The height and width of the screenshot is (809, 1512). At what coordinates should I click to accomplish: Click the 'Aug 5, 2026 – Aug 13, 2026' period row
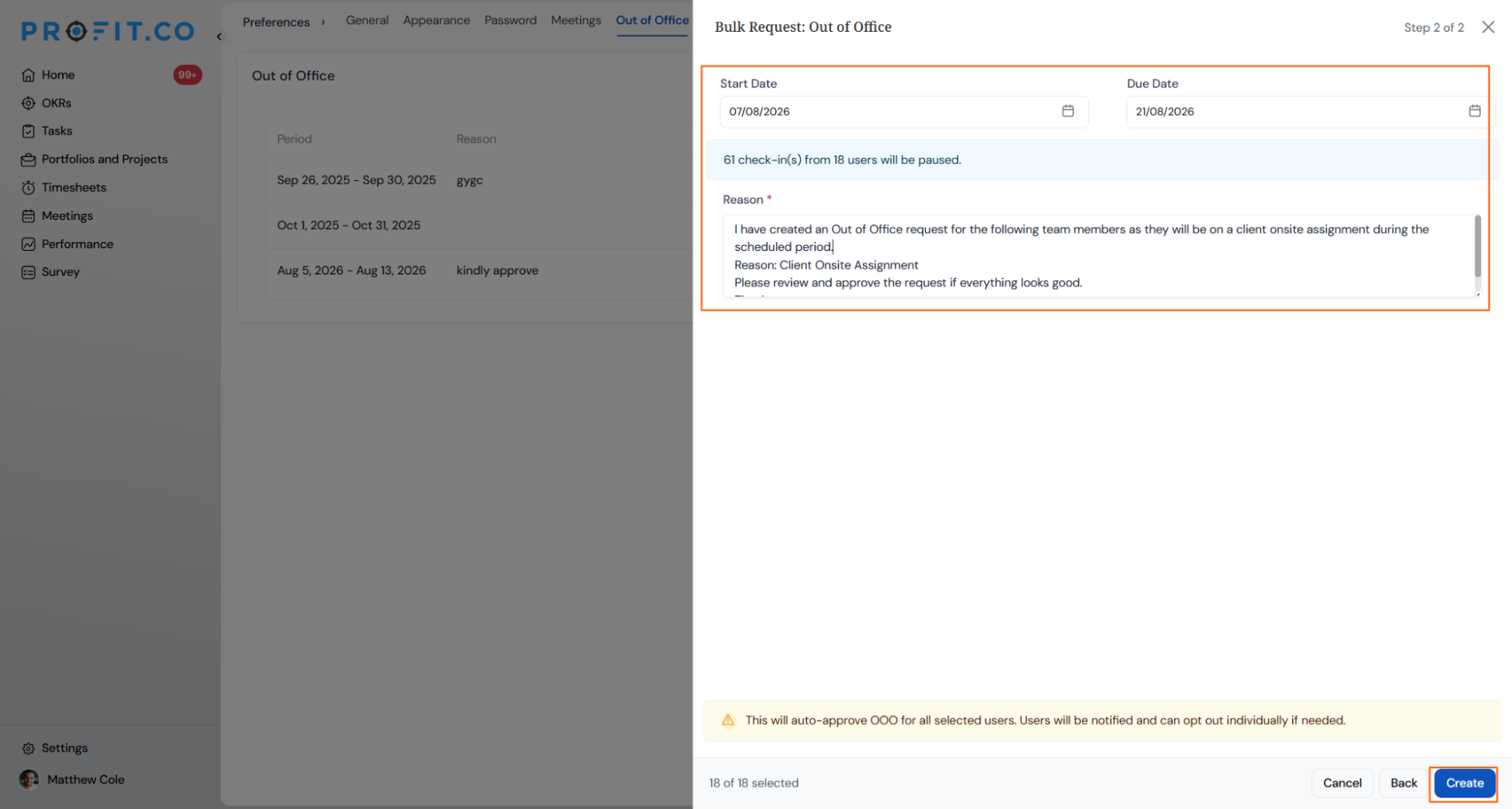coord(479,271)
